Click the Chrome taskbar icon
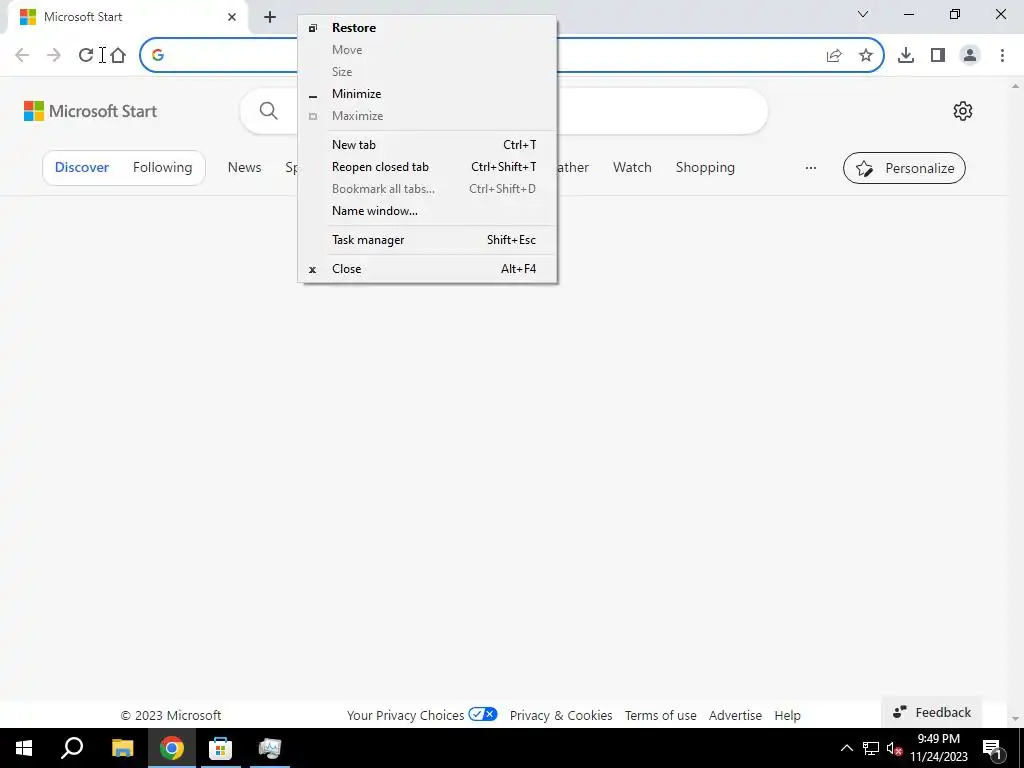 [171, 748]
